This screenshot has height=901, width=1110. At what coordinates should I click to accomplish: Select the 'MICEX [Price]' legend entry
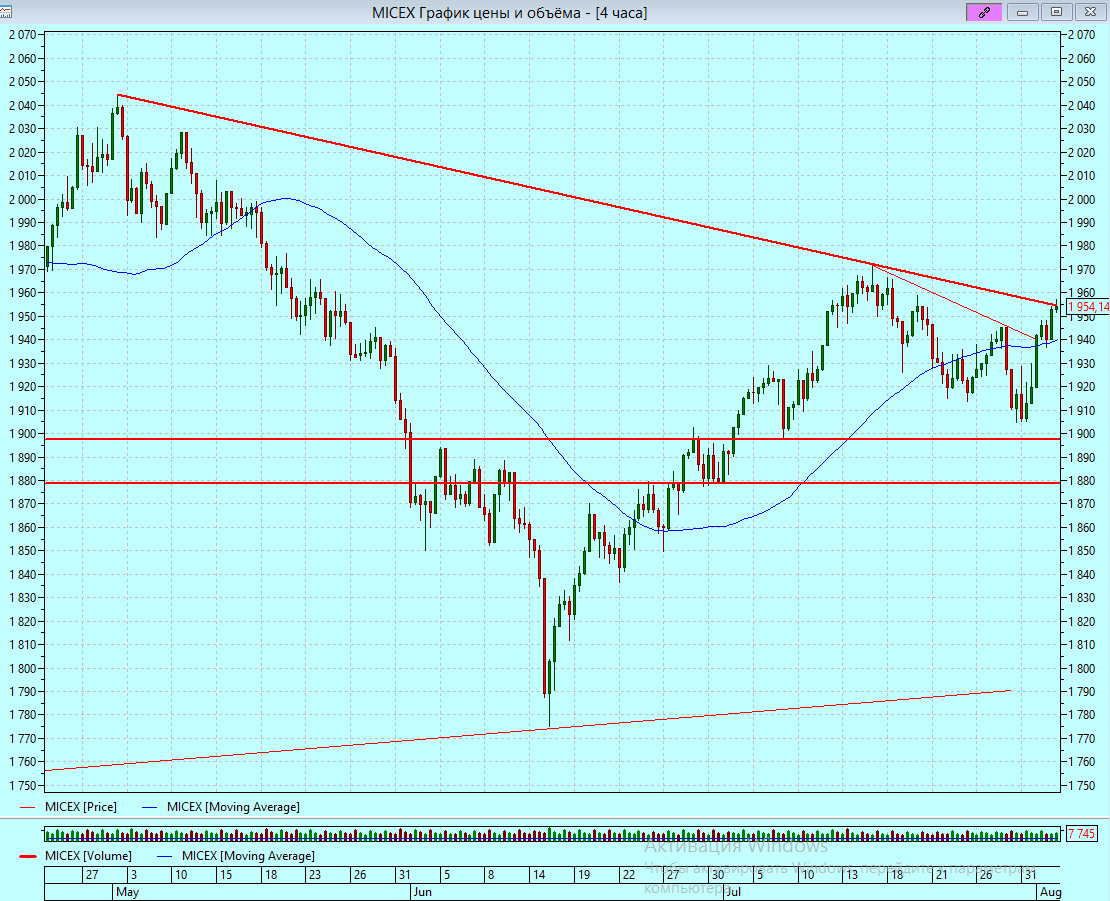[x=81, y=807]
